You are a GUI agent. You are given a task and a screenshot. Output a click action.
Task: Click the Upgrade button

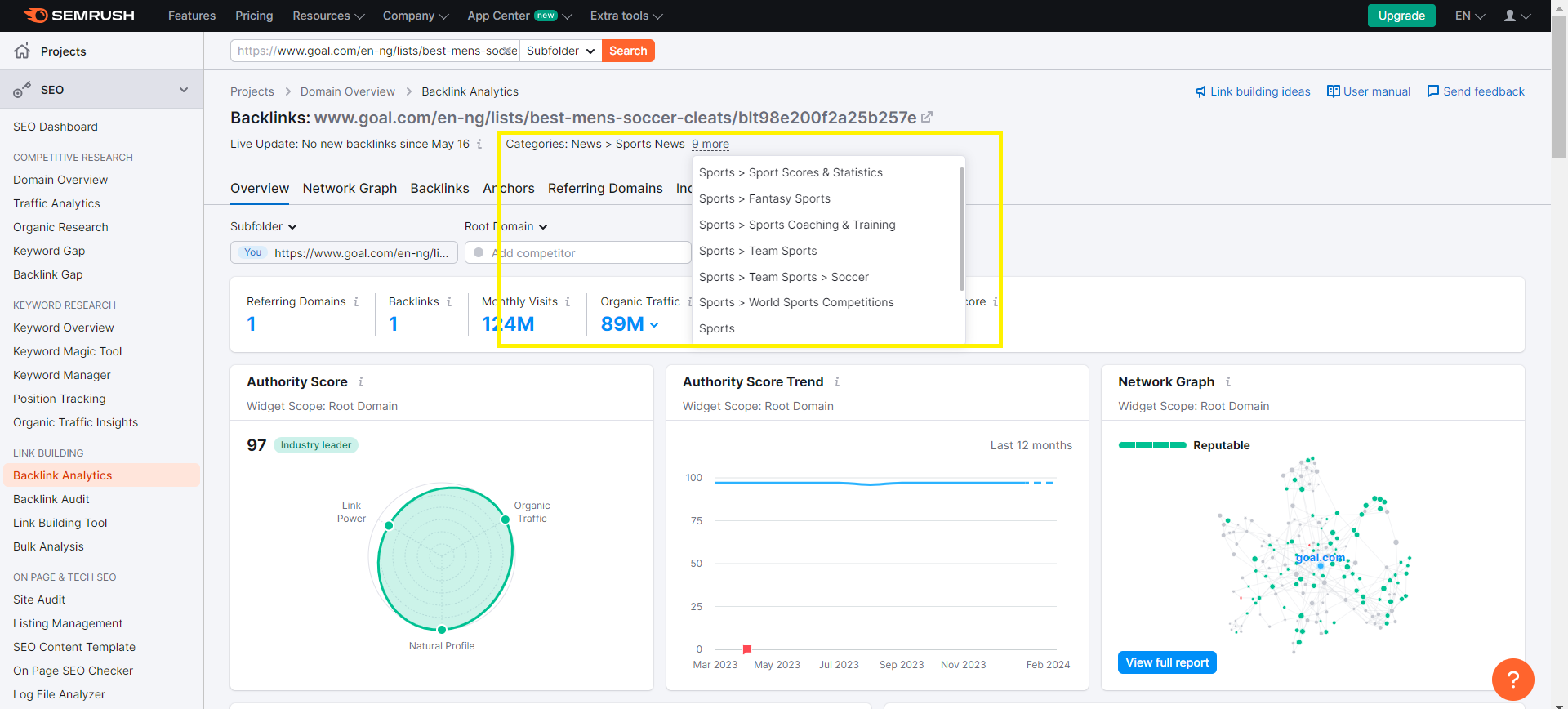[1401, 16]
